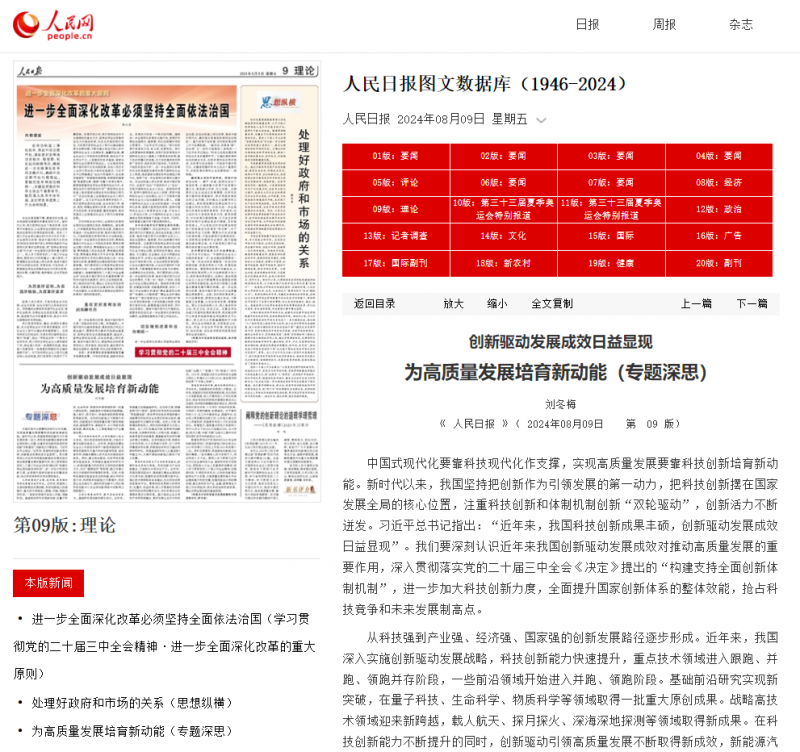Viewport: 800px width, 752px height.
Task: Open 11版 第三十三届夏季奥运会特别报道
Action: point(611,209)
